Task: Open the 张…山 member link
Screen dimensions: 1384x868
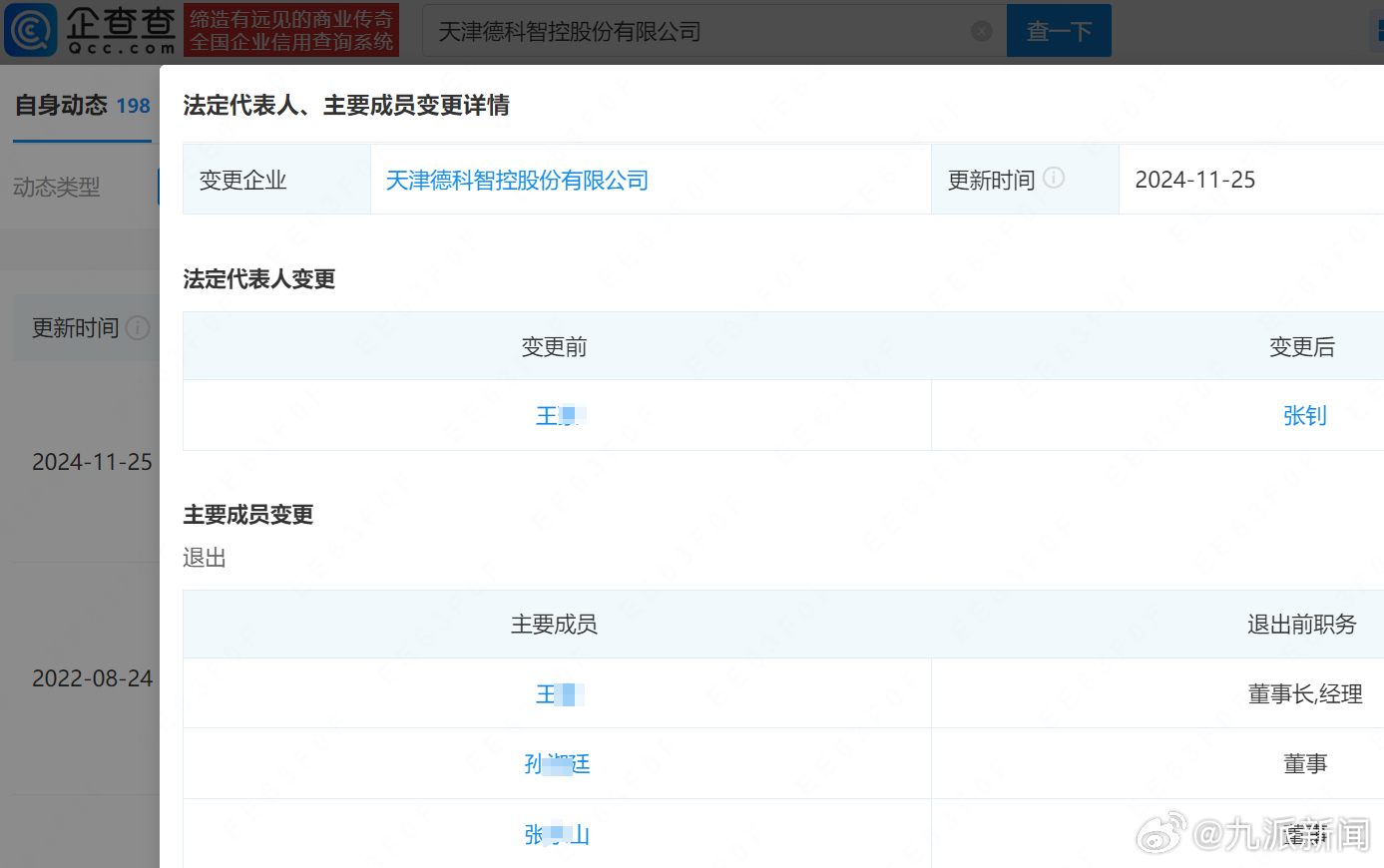Action: 557,834
